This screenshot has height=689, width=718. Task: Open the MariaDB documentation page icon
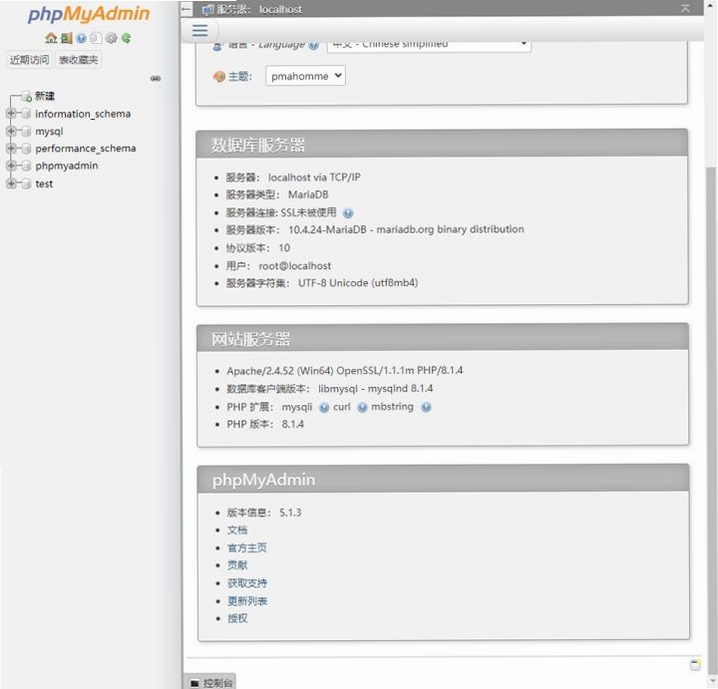[x=96, y=38]
